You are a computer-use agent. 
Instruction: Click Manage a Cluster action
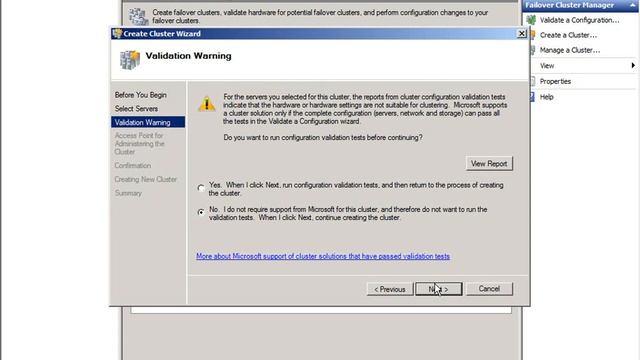click(x=570, y=50)
